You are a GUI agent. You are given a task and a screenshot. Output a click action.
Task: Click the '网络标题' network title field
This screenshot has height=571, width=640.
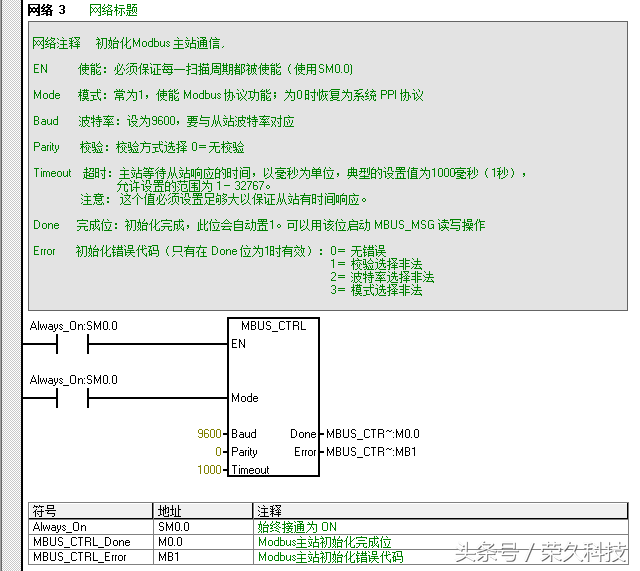[x=113, y=10]
